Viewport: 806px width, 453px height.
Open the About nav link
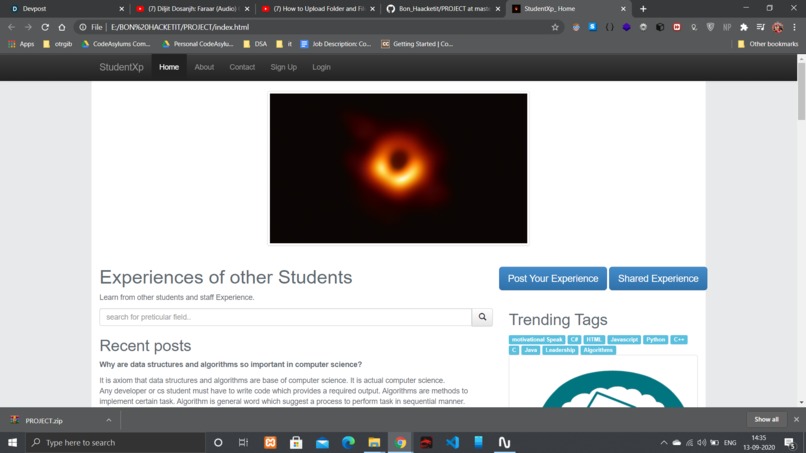pos(204,67)
